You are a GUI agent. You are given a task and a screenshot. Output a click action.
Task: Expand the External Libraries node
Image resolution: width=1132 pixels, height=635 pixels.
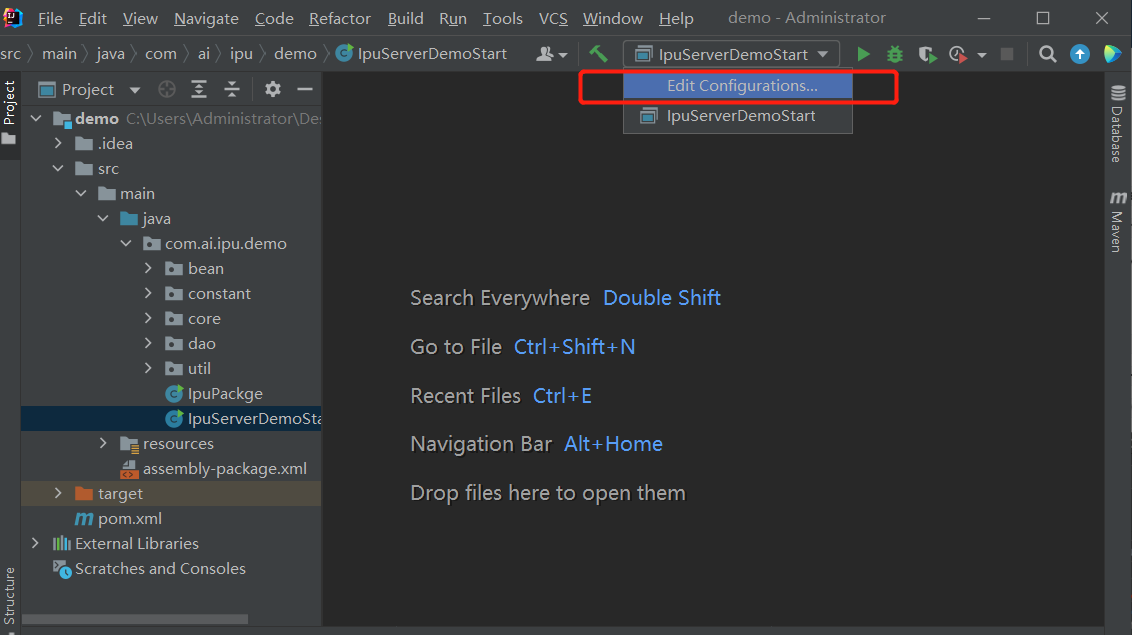coord(36,543)
